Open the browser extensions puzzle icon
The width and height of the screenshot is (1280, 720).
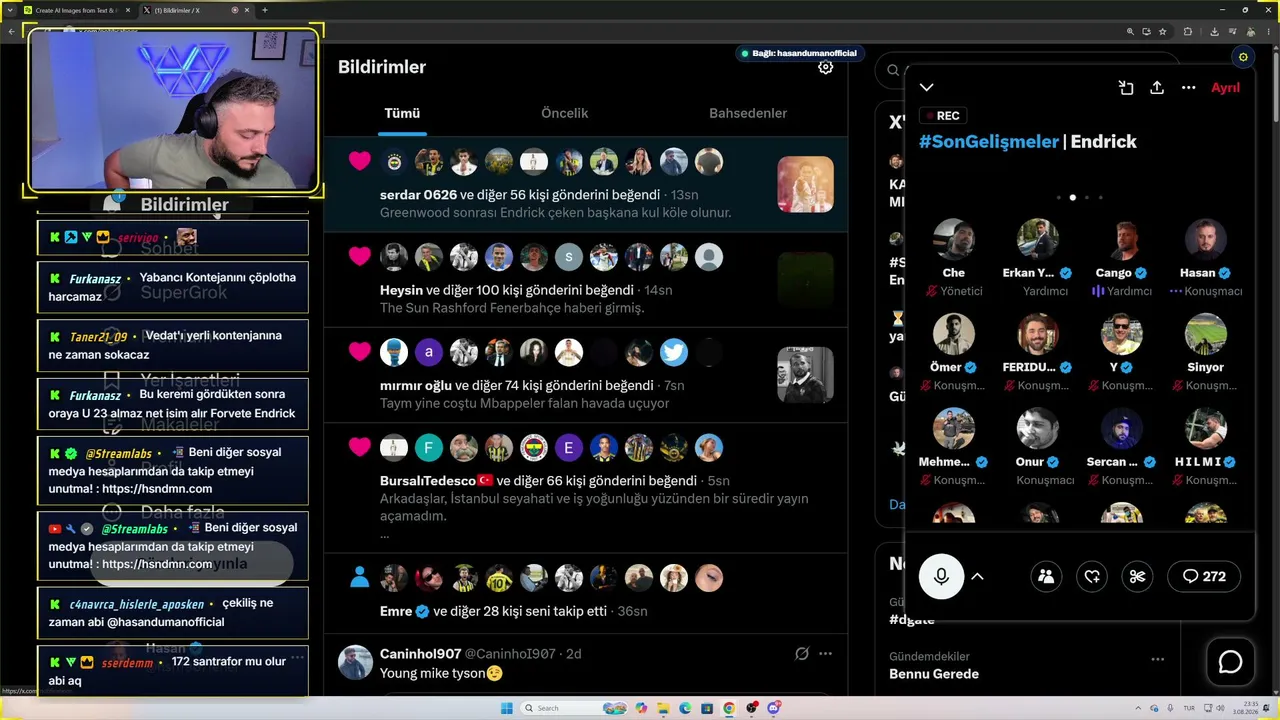pos(1188,31)
